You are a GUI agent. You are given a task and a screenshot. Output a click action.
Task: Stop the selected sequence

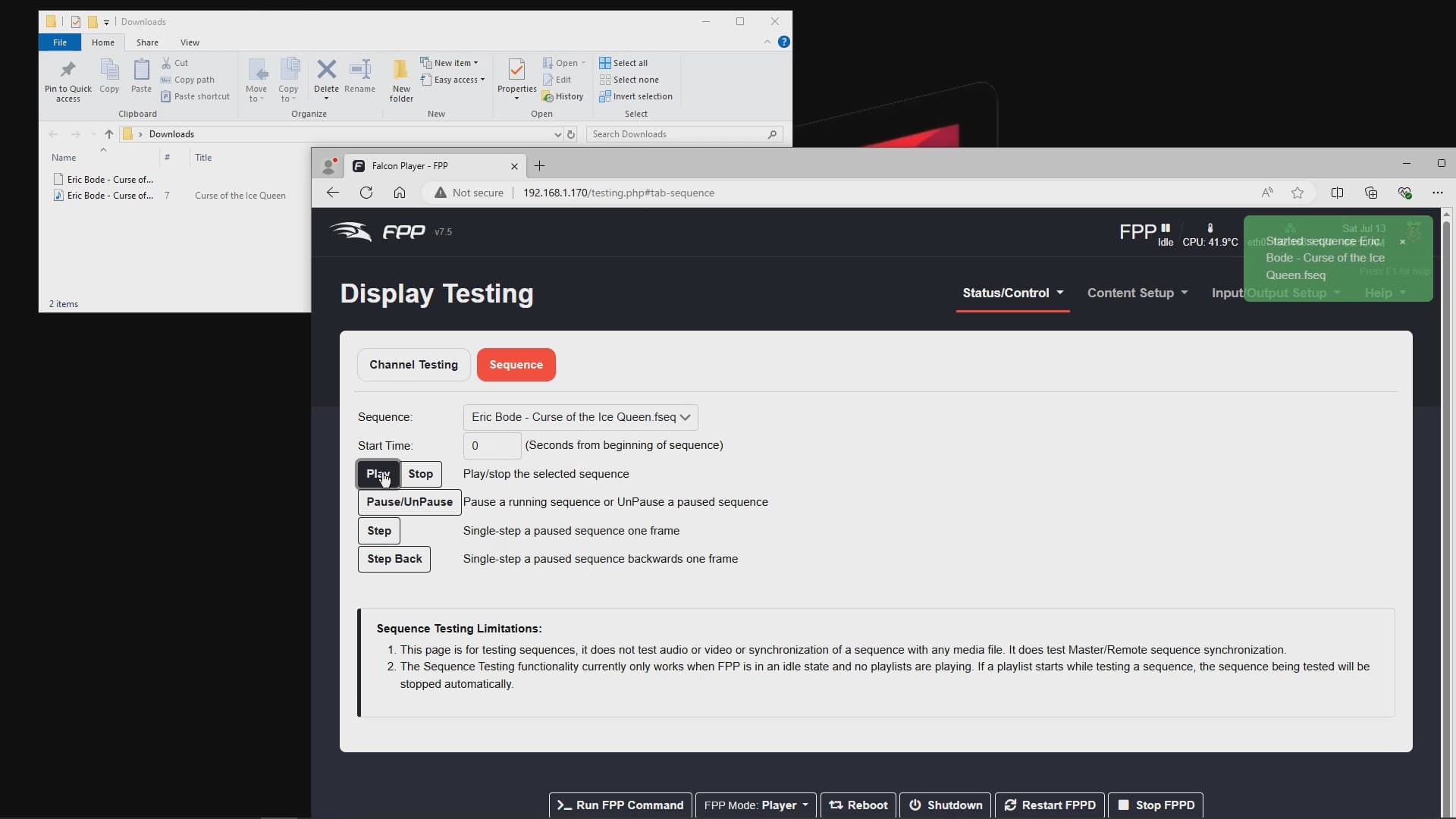pos(420,474)
